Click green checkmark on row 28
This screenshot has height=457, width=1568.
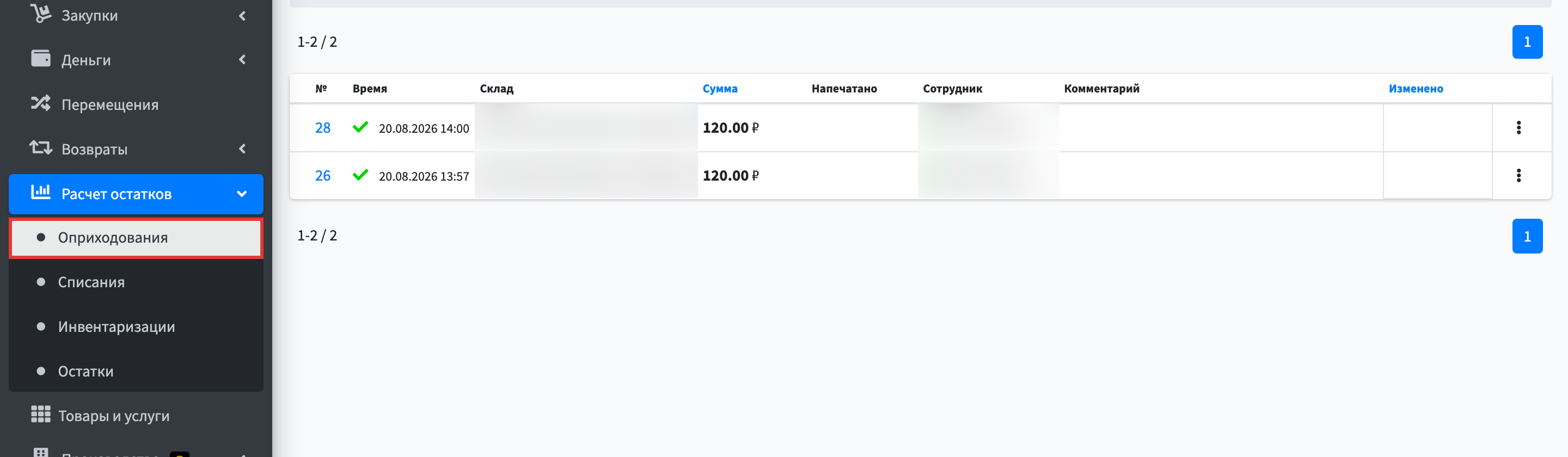click(360, 127)
